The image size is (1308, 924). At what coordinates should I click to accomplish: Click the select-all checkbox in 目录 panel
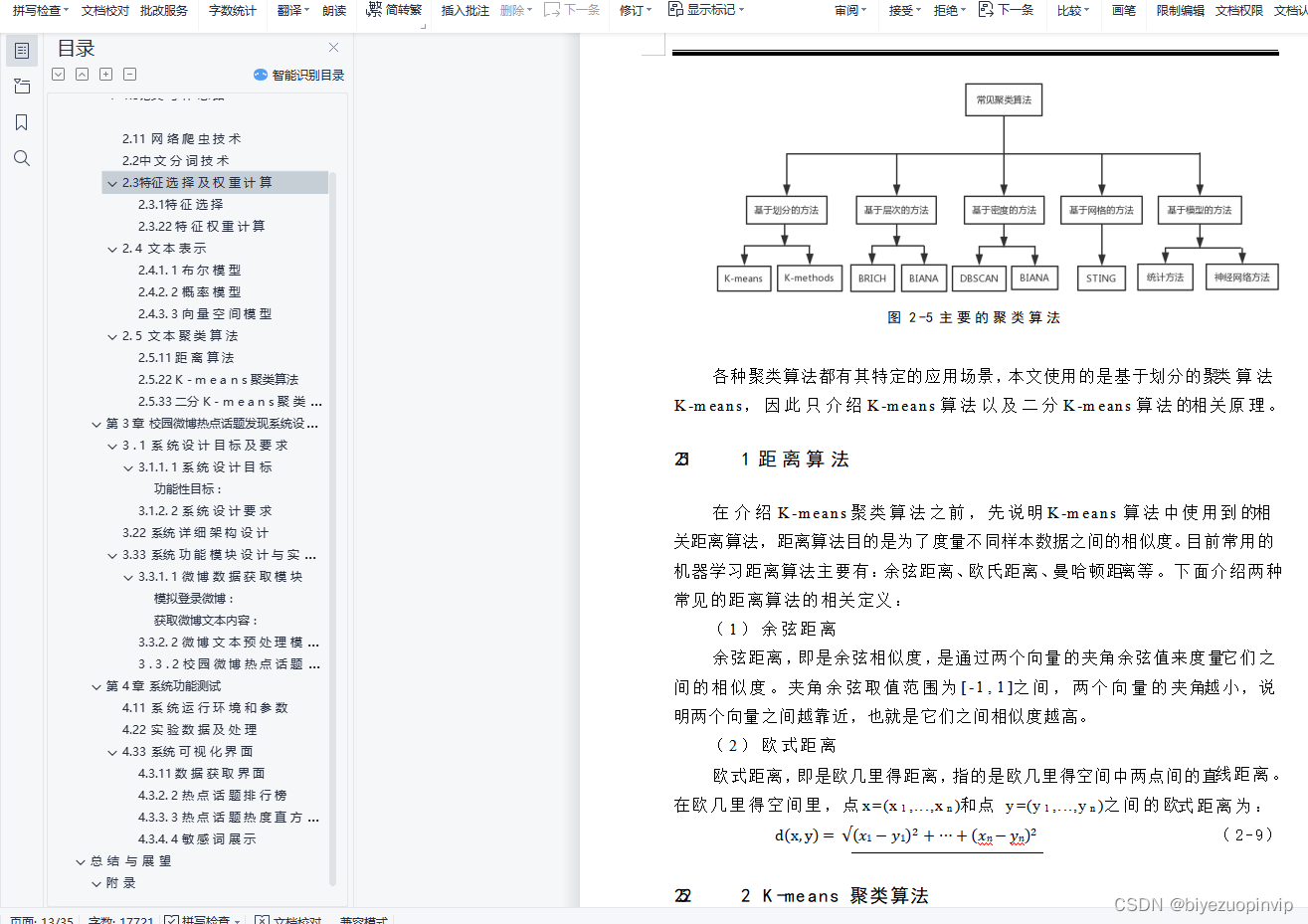pos(58,74)
